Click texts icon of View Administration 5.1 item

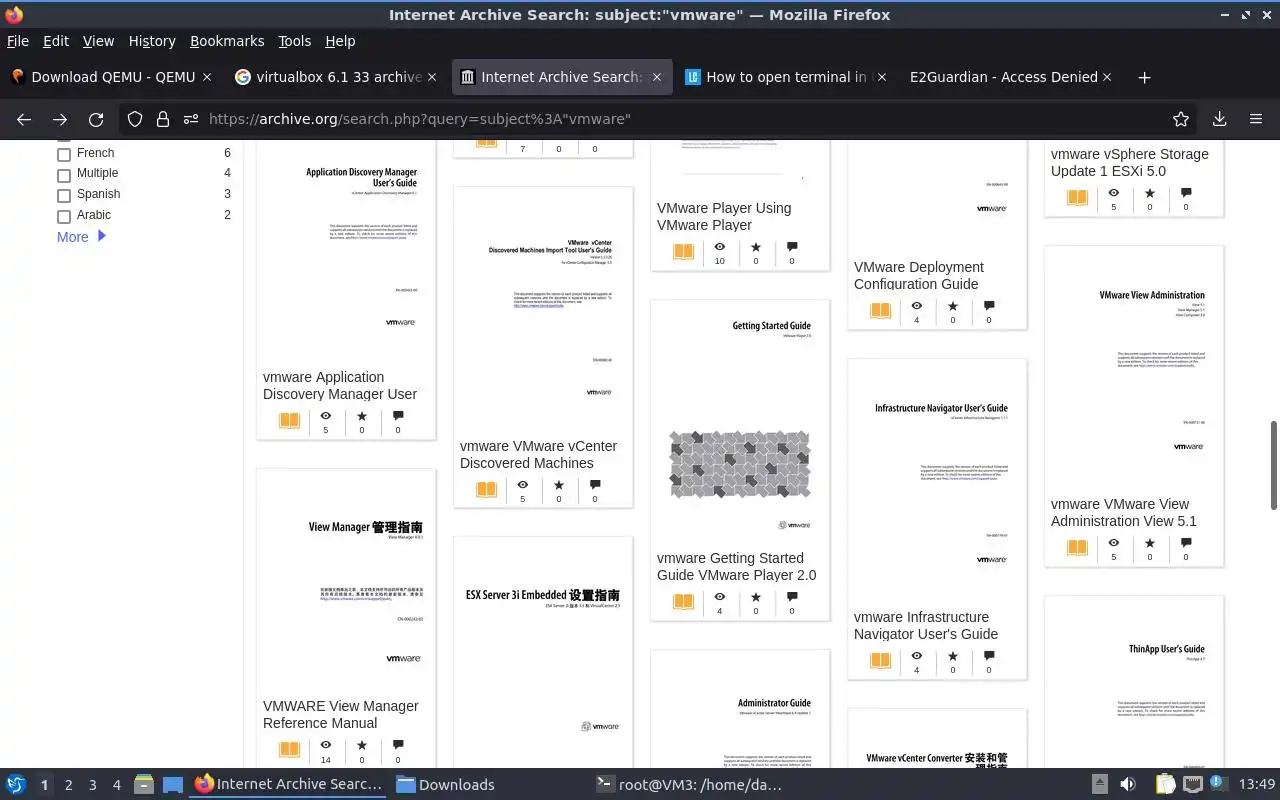1077,548
